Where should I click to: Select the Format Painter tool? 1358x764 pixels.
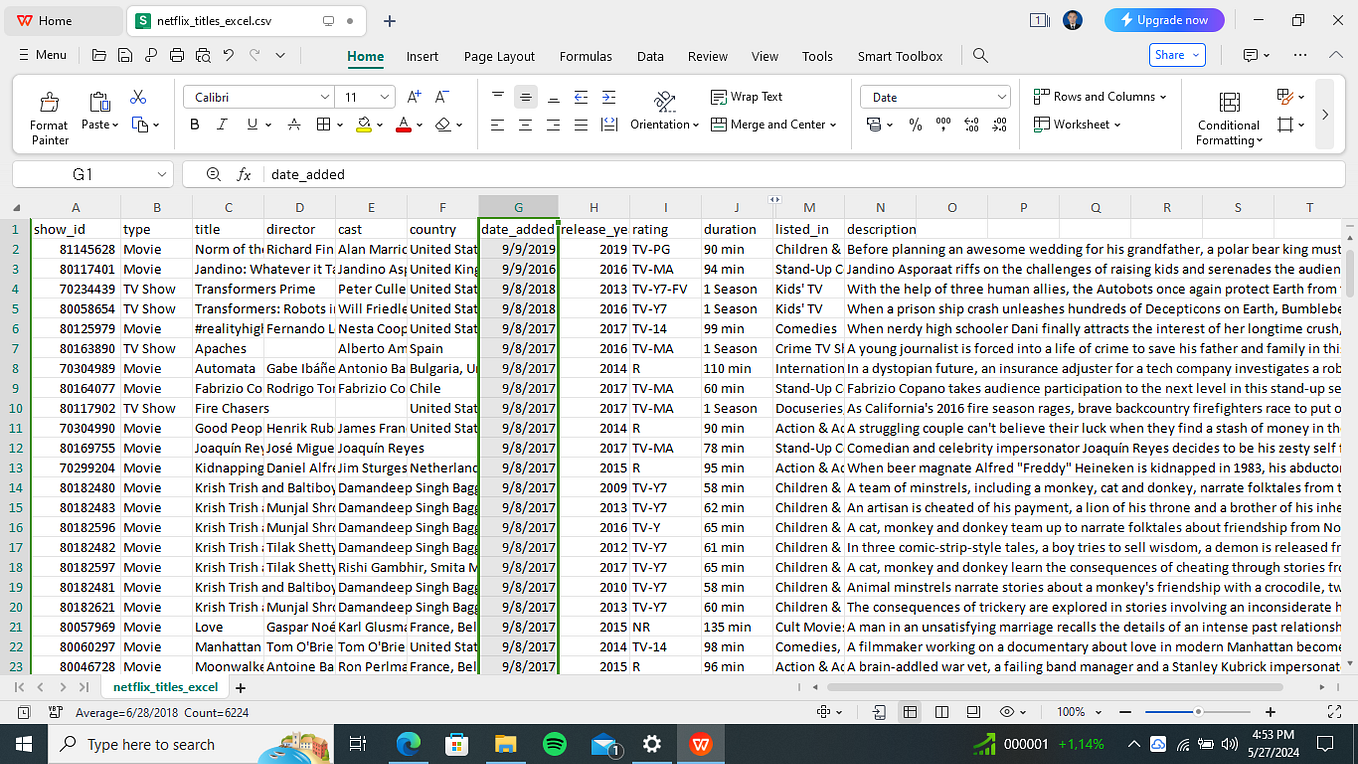(49, 115)
